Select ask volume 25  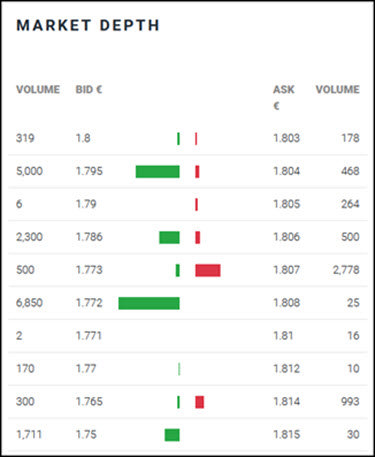point(354,303)
